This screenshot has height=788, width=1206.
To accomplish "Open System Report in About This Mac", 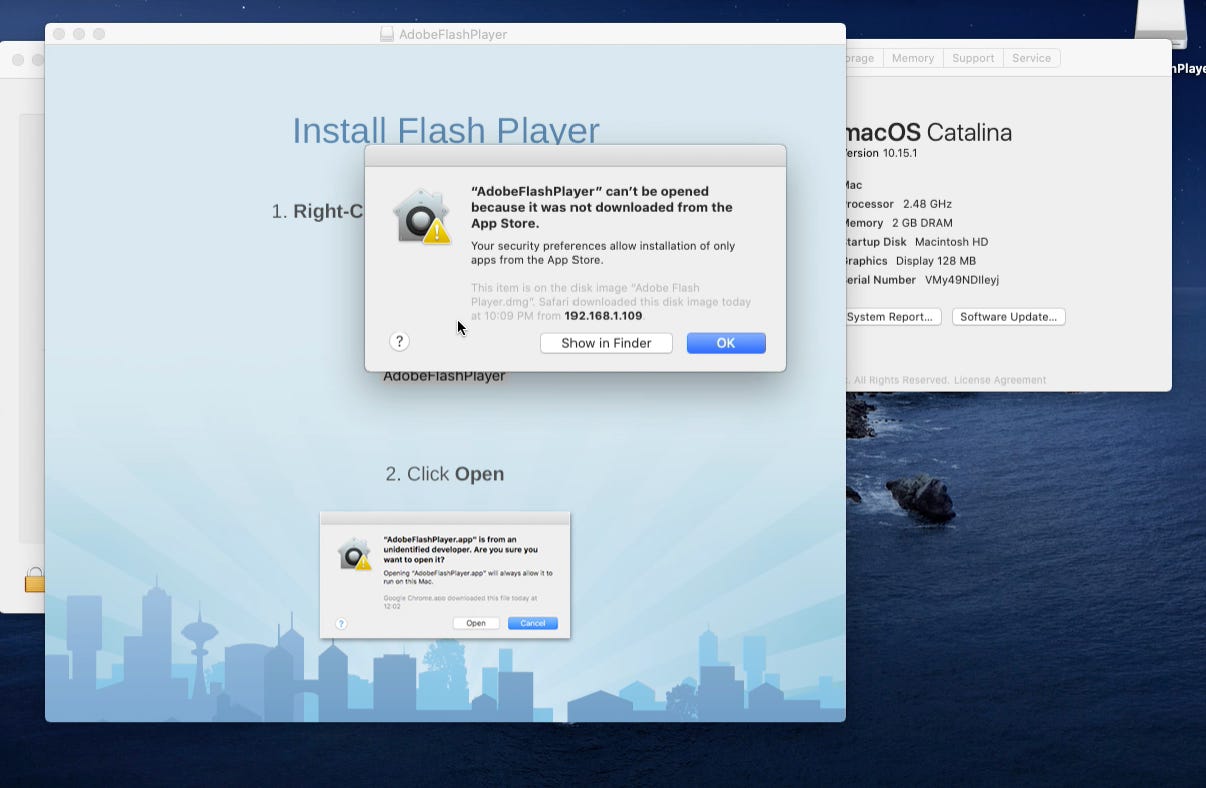I will click(890, 317).
